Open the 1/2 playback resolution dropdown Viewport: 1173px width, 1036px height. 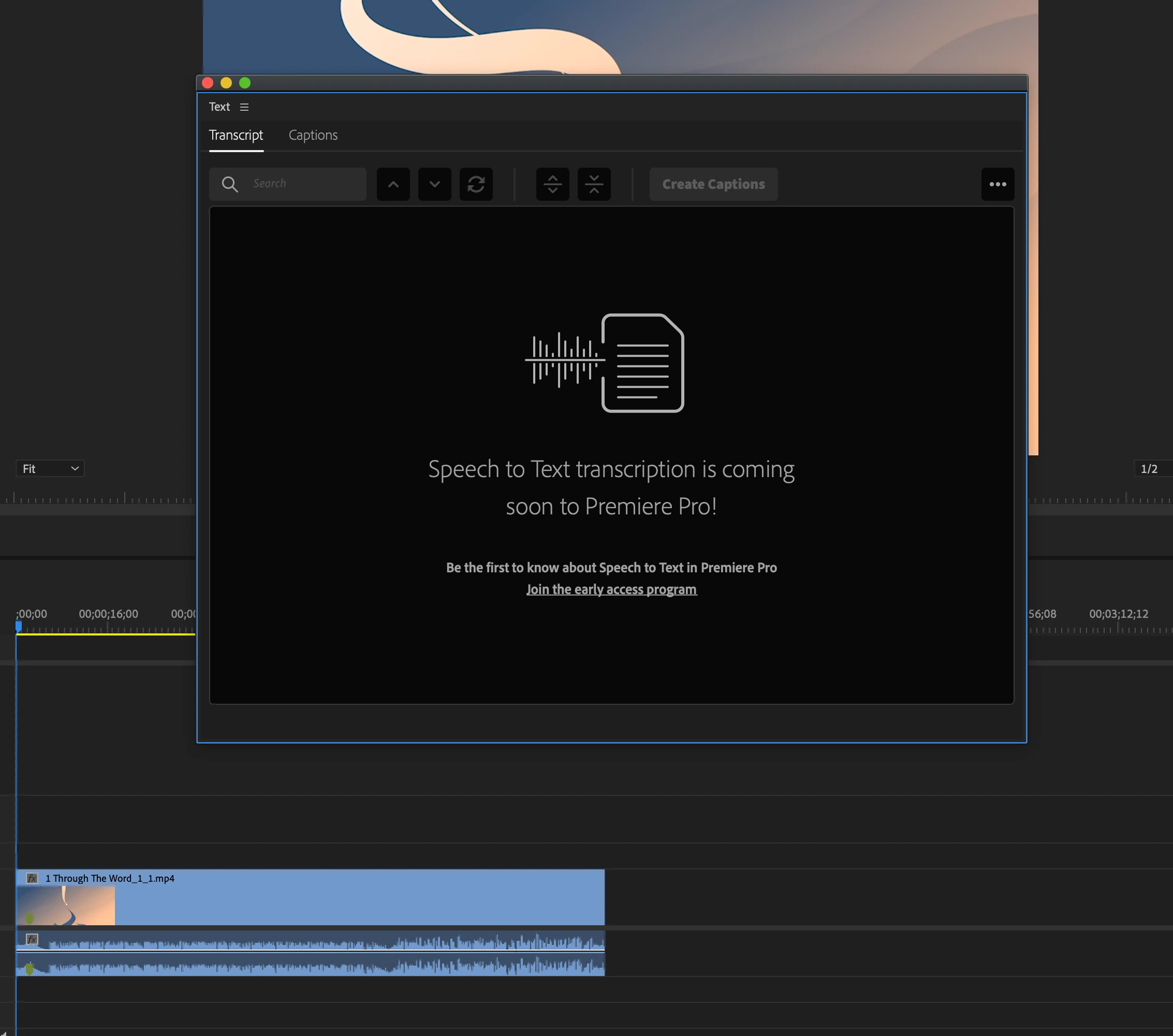tap(1149, 469)
